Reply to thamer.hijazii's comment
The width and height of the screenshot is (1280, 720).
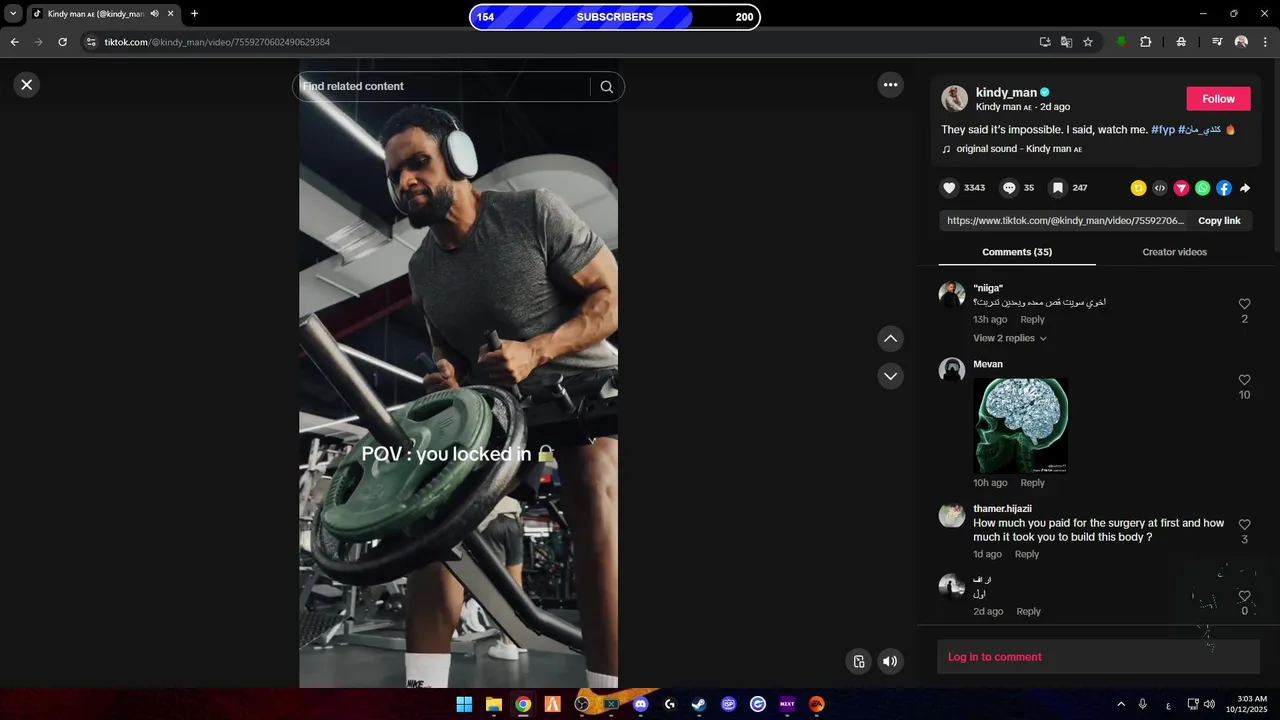pos(1027,554)
